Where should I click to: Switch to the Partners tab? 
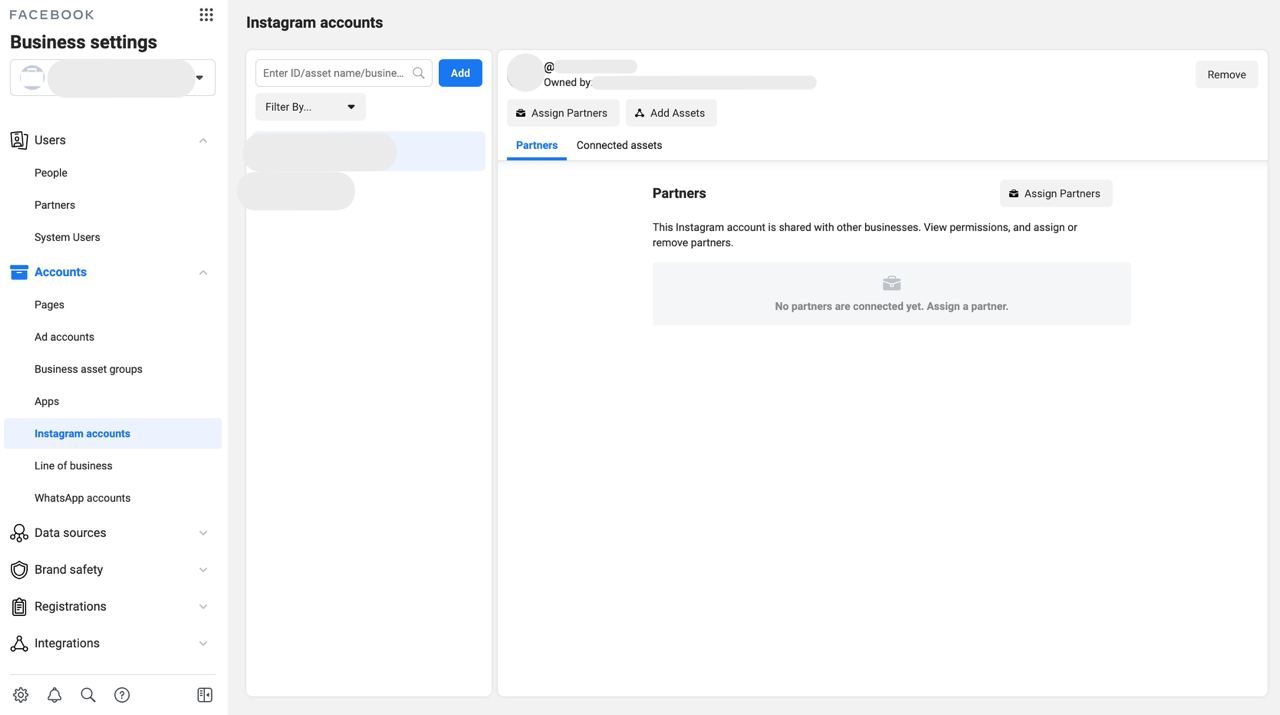pyautogui.click(x=537, y=146)
